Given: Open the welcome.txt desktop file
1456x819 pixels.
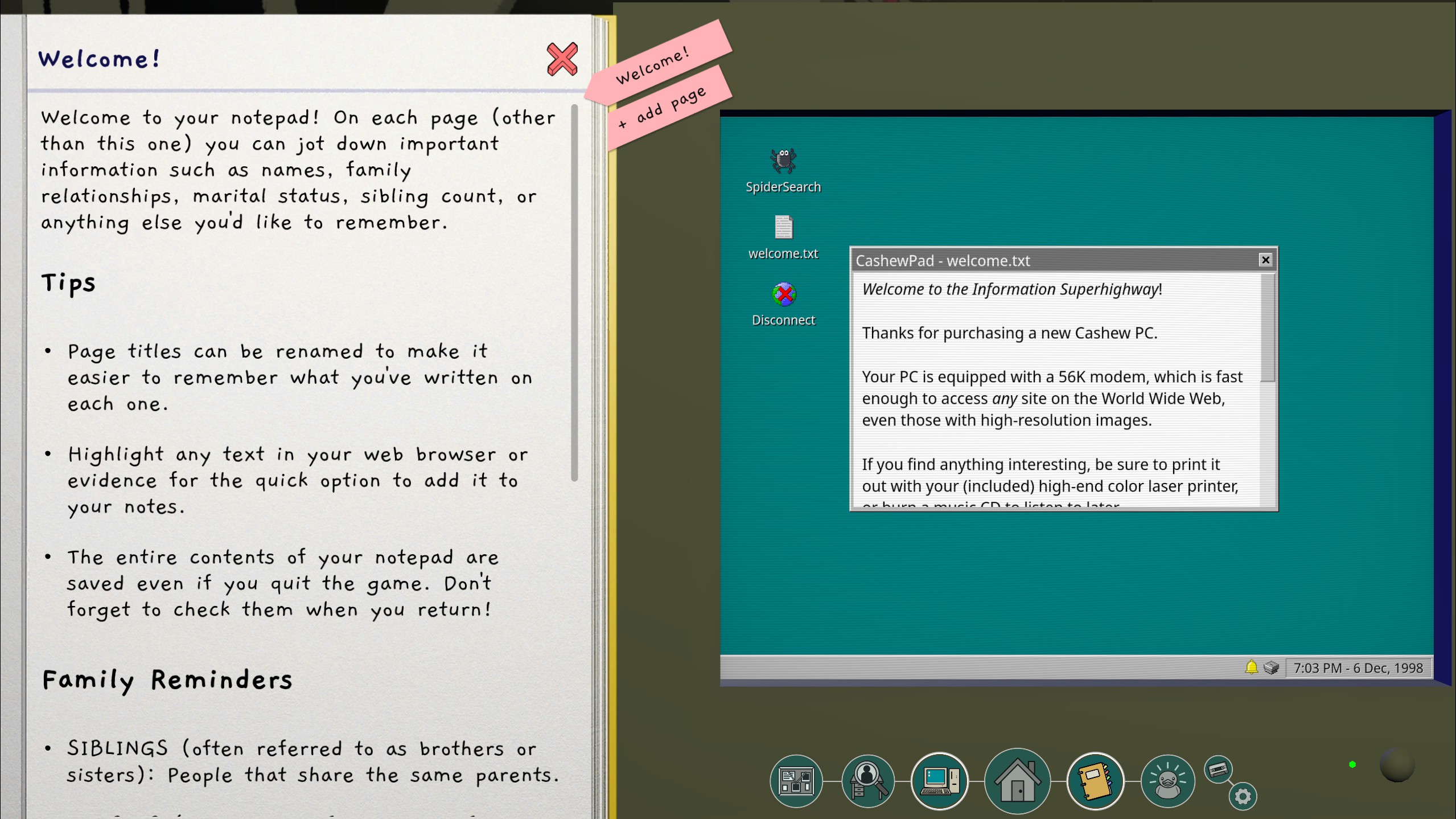Looking at the screenshot, I should coord(783,229).
